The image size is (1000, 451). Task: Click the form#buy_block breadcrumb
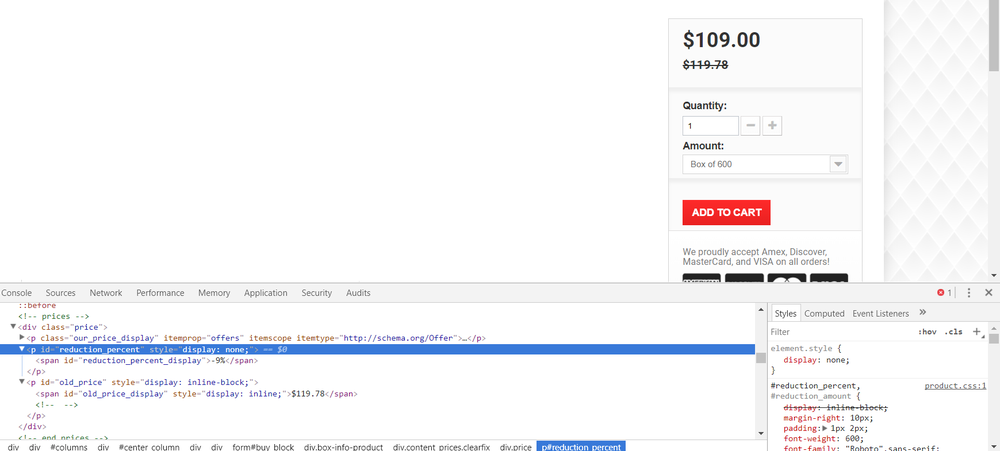263,447
